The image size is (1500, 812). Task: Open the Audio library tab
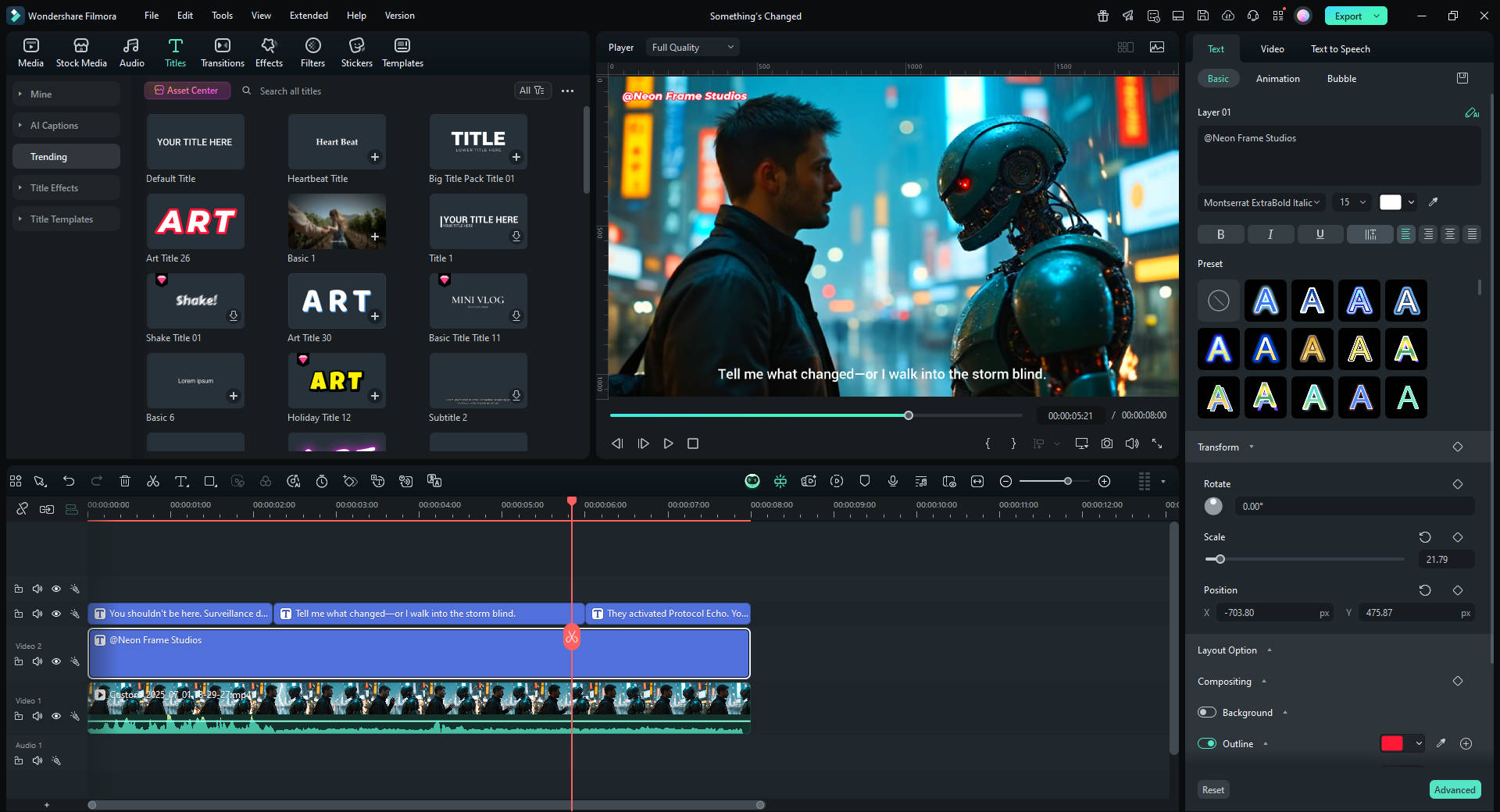pos(131,52)
